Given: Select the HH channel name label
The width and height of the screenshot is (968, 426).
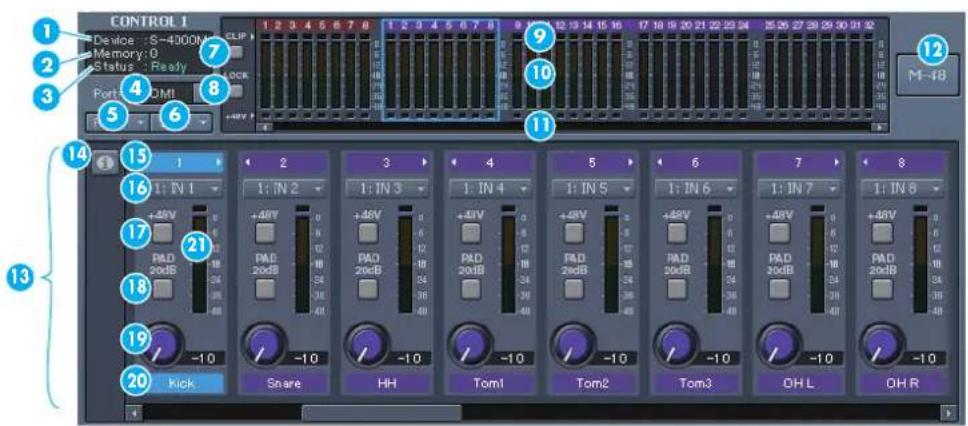Looking at the screenshot, I should [387, 383].
